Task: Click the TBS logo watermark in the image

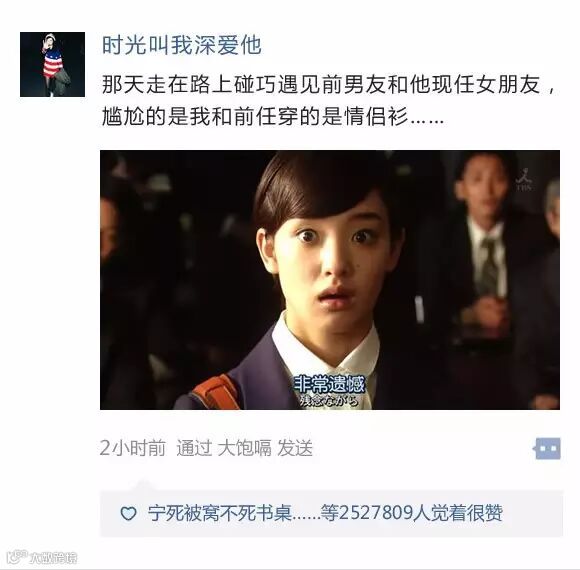Action: point(524,180)
